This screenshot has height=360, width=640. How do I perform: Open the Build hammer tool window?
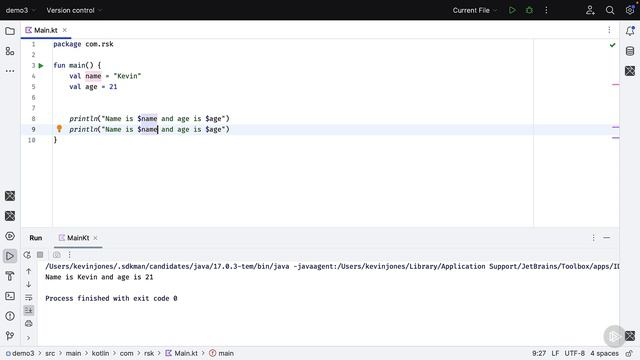click(10, 276)
